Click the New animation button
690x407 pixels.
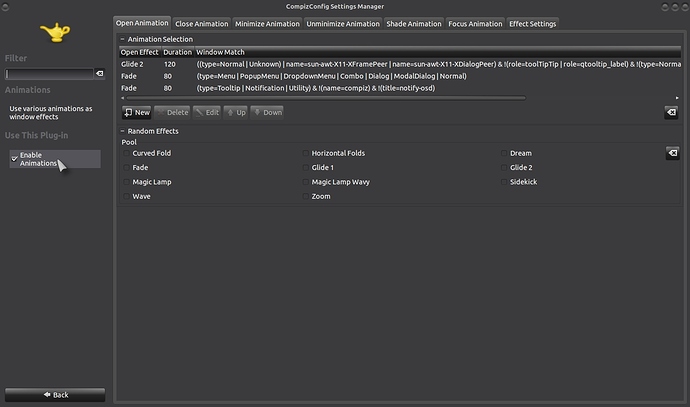pyautogui.click(x=137, y=113)
